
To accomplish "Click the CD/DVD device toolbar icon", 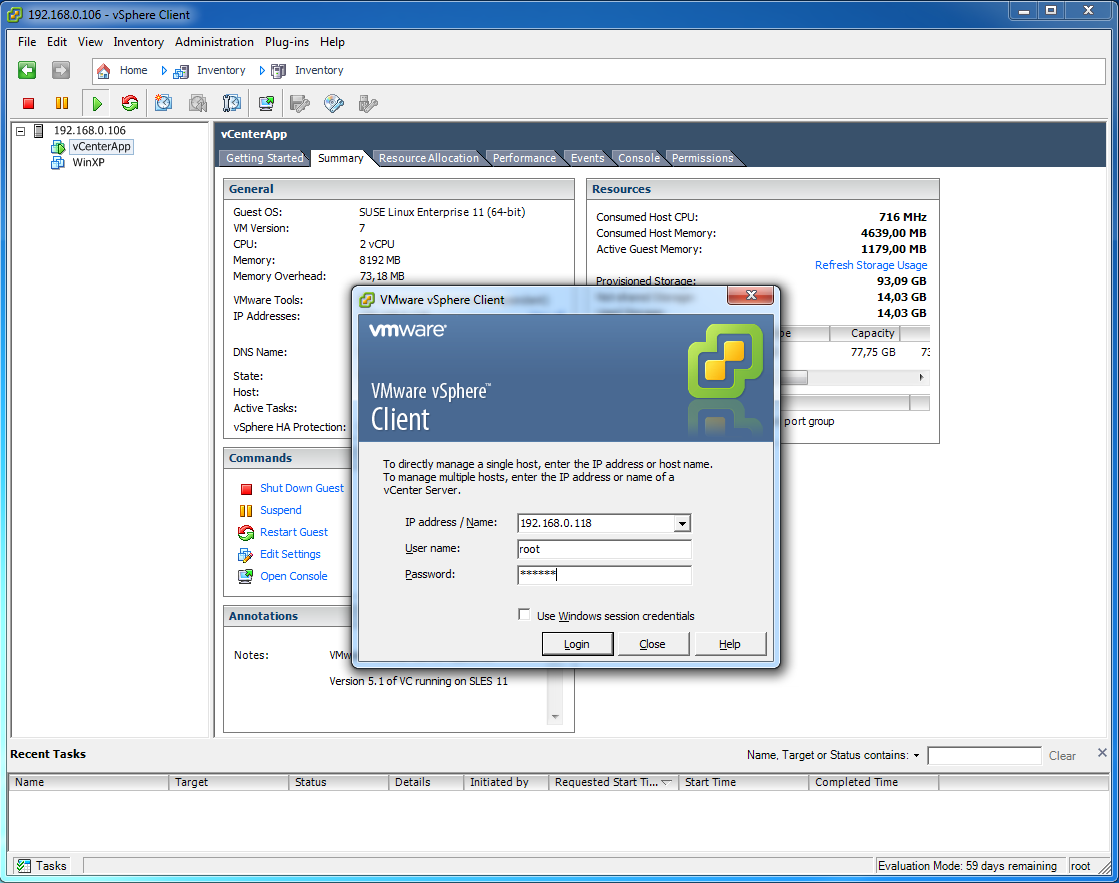I will [333, 104].
